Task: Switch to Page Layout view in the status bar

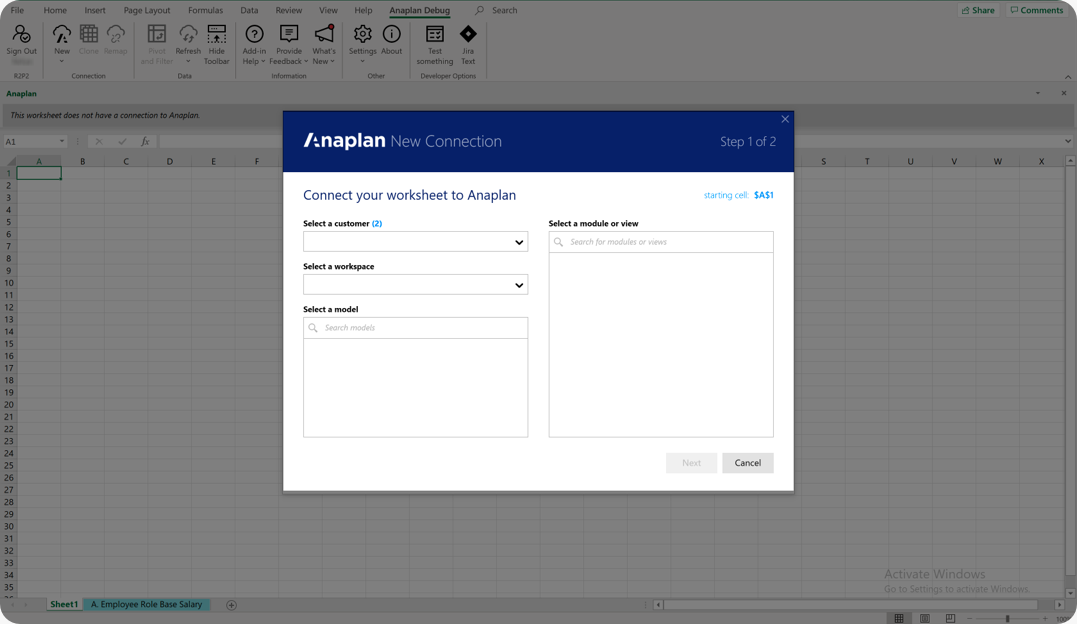Action: [x=925, y=619]
